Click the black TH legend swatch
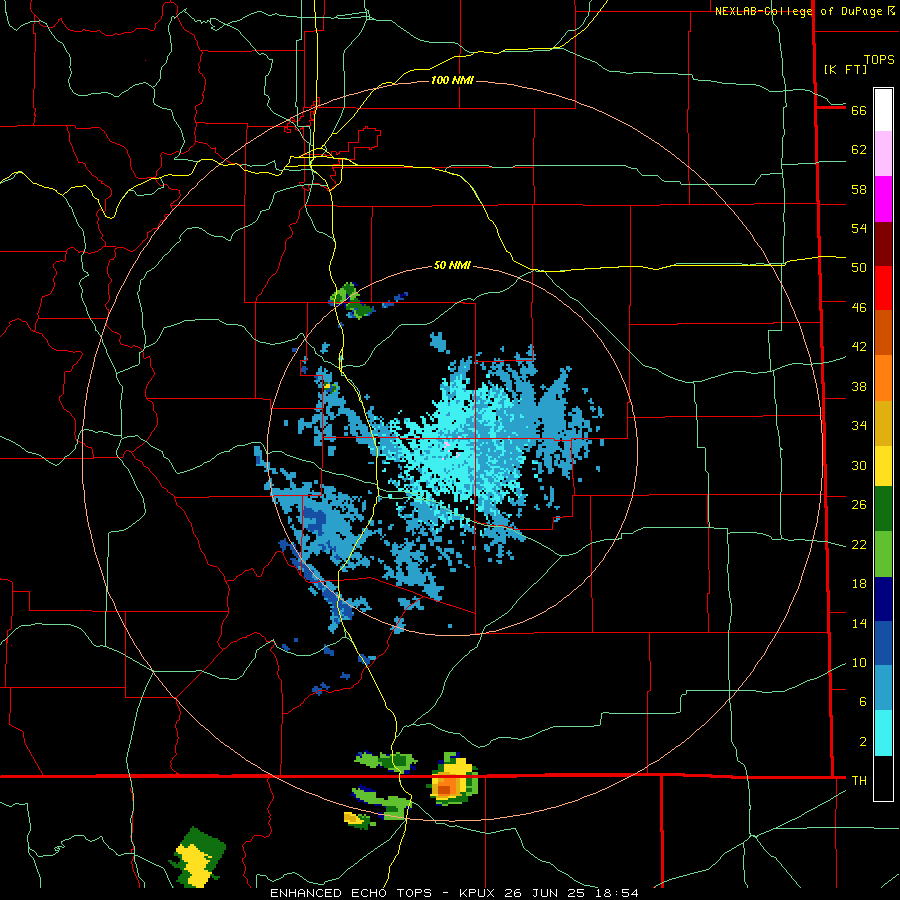 point(883,778)
